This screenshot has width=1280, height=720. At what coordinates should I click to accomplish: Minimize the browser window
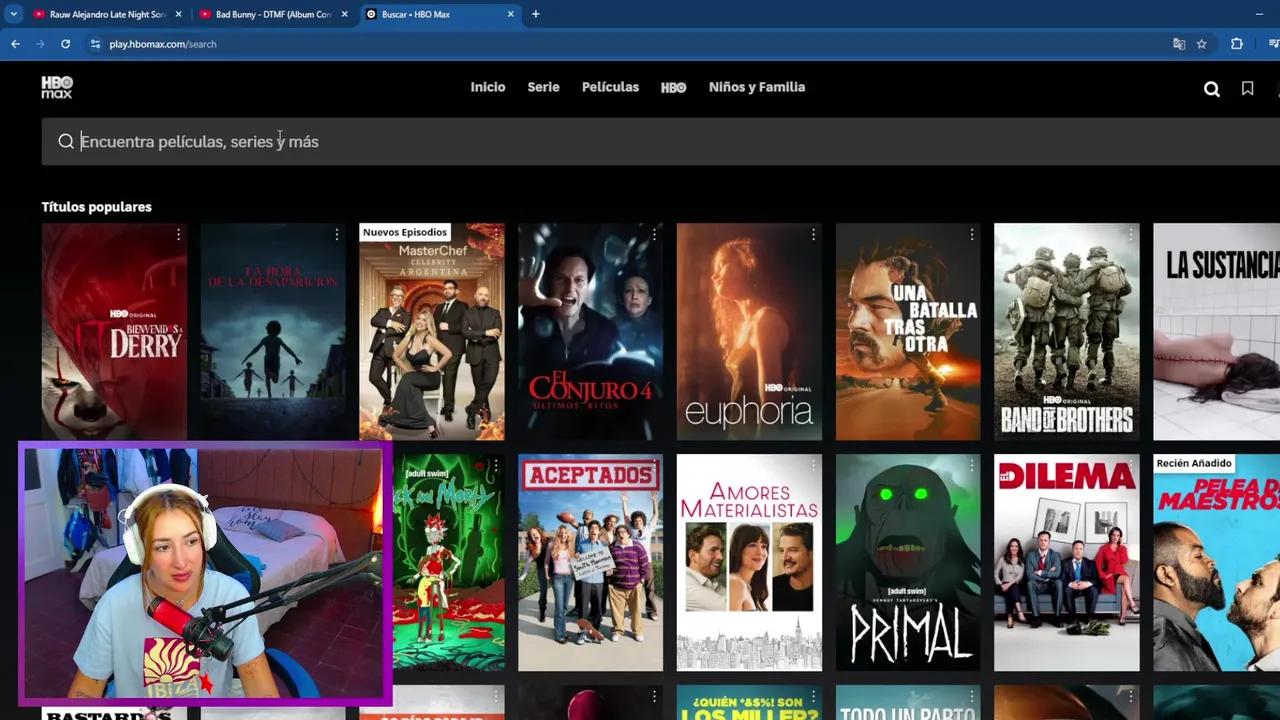pyautogui.click(x=1259, y=14)
